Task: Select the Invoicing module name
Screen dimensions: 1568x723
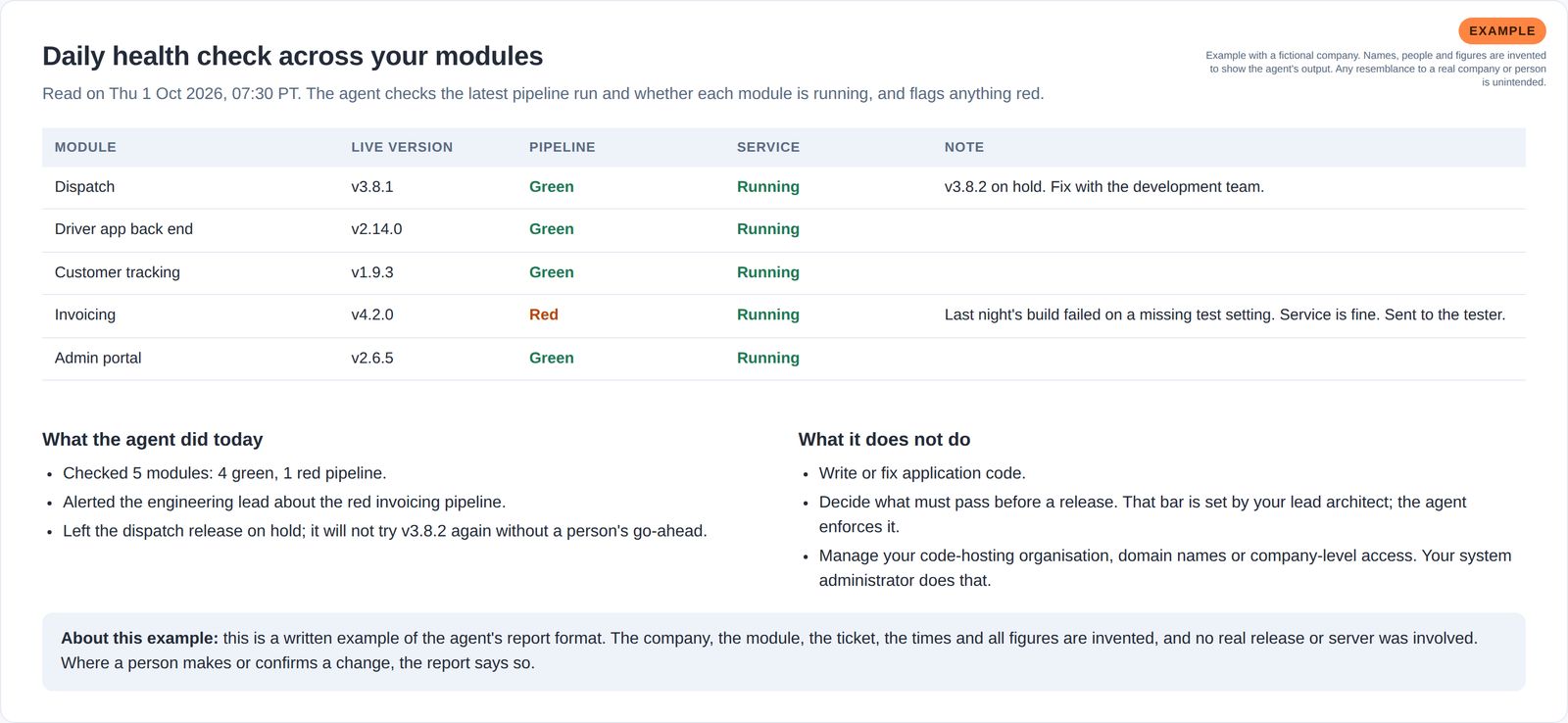Action: coord(85,314)
